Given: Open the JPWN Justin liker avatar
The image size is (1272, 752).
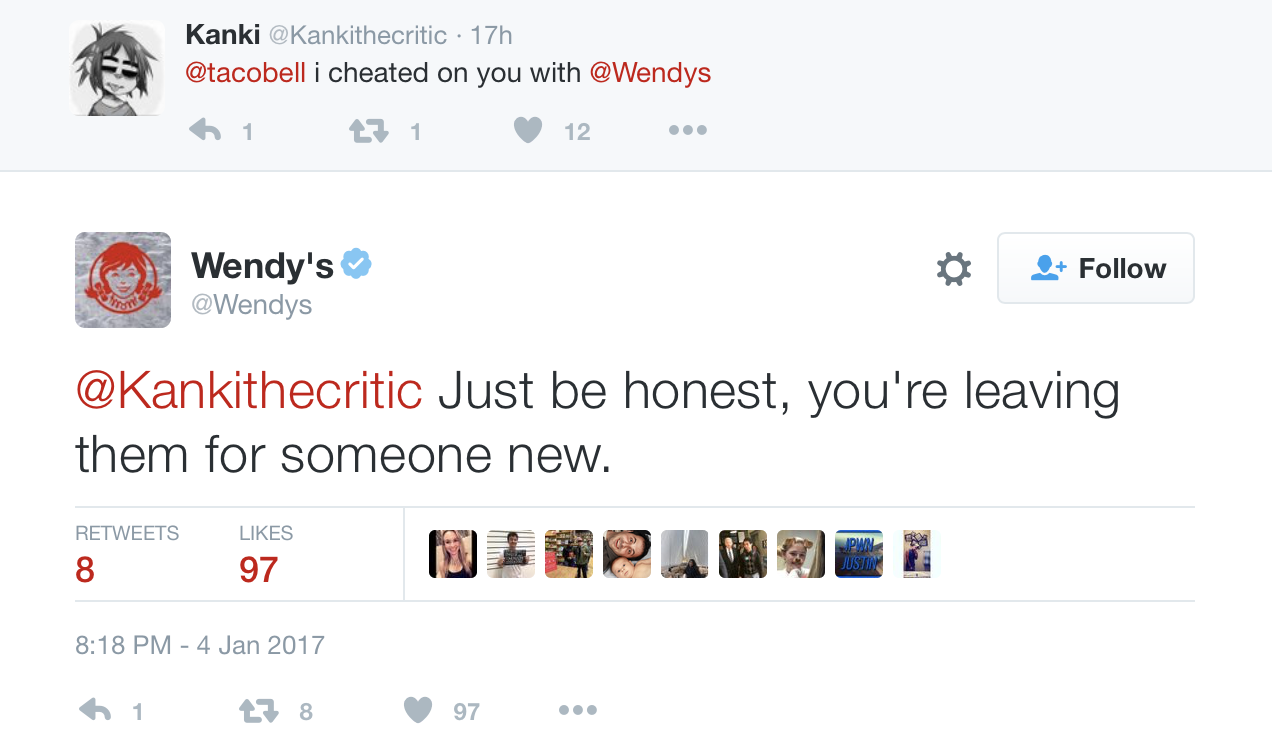Looking at the screenshot, I should [858, 554].
